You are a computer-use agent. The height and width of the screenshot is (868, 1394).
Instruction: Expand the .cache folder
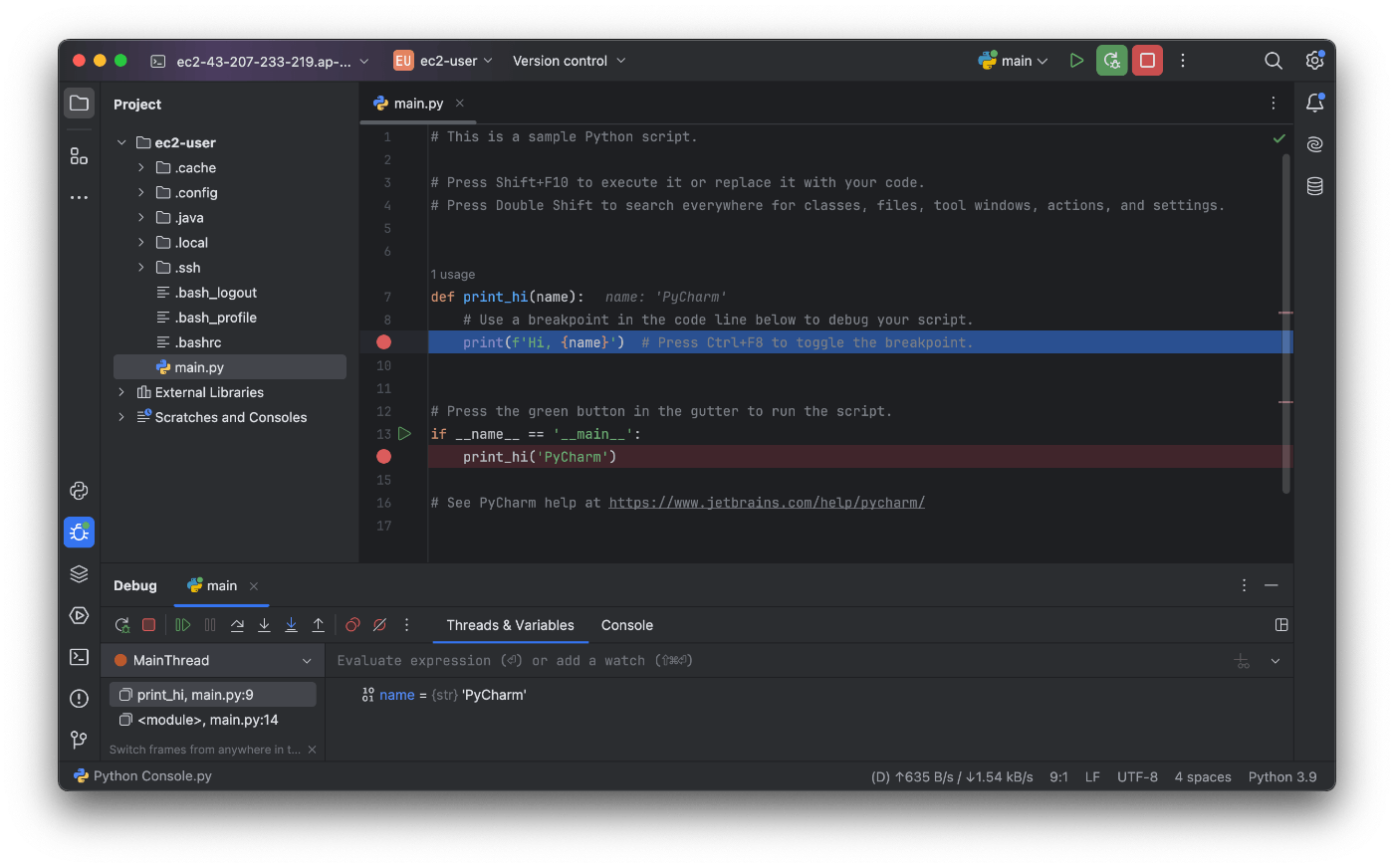coord(140,167)
